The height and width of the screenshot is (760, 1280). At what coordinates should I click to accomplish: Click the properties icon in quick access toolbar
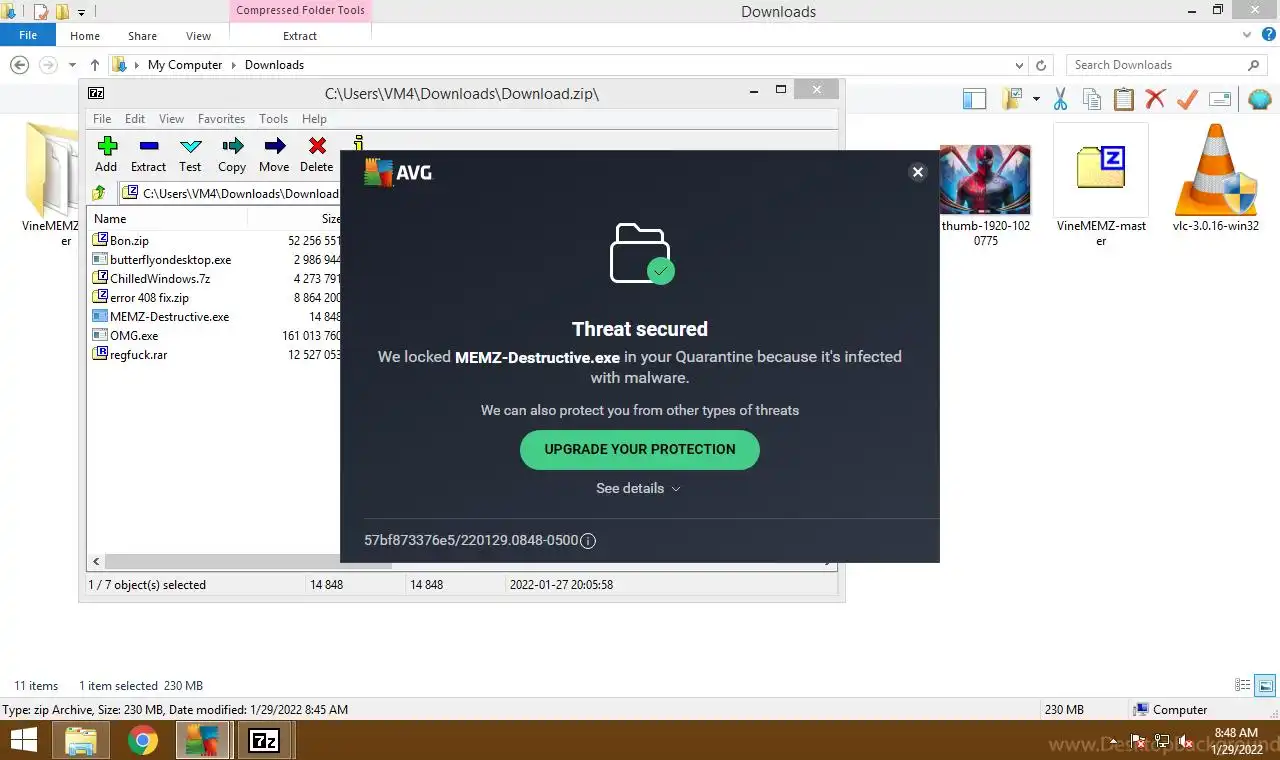(x=40, y=12)
